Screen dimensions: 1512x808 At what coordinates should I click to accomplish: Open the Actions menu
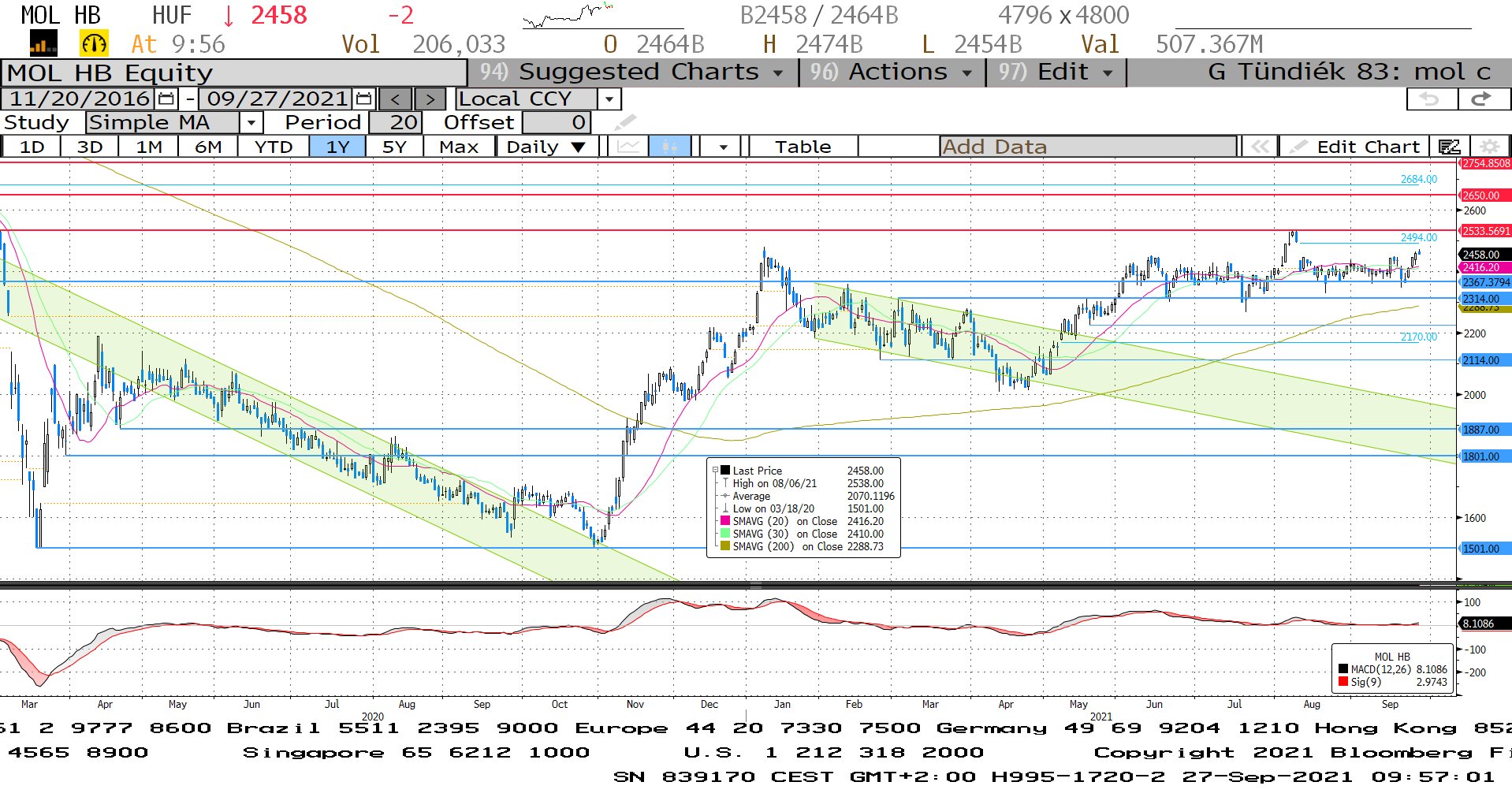point(892,72)
